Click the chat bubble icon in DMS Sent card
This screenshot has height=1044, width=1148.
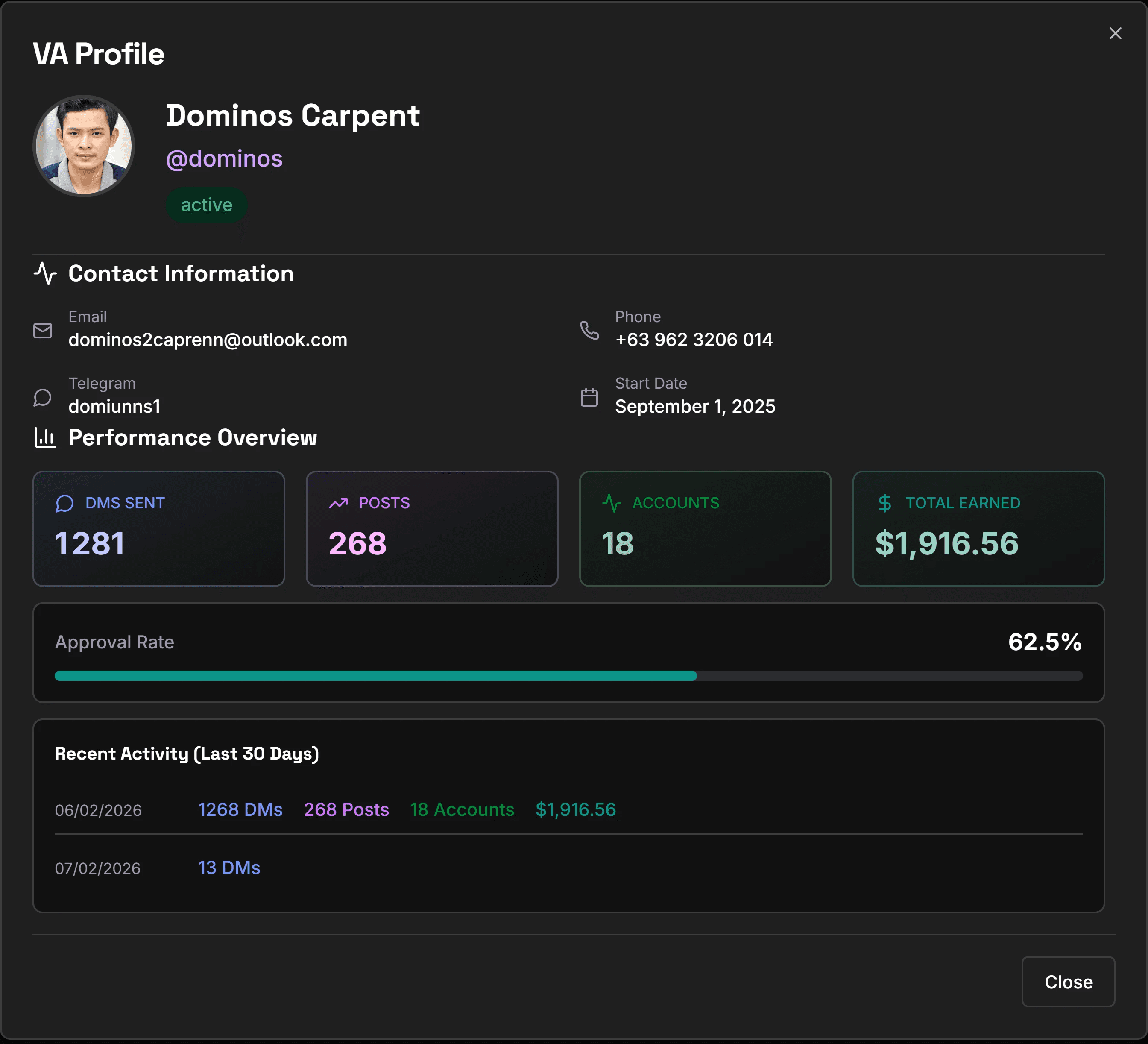coord(64,503)
